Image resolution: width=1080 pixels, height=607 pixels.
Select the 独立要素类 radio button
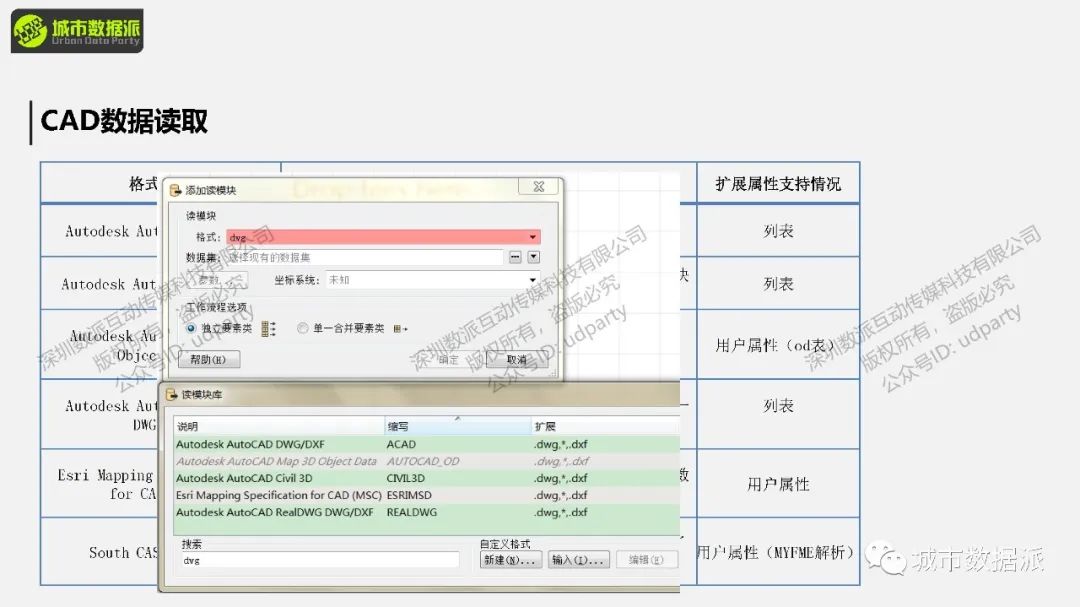[191, 329]
